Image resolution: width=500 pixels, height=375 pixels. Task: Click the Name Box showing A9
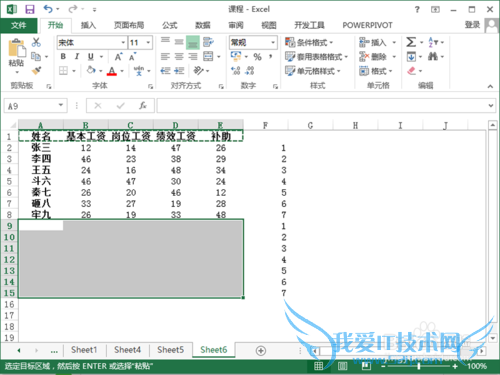pos(36,106)
